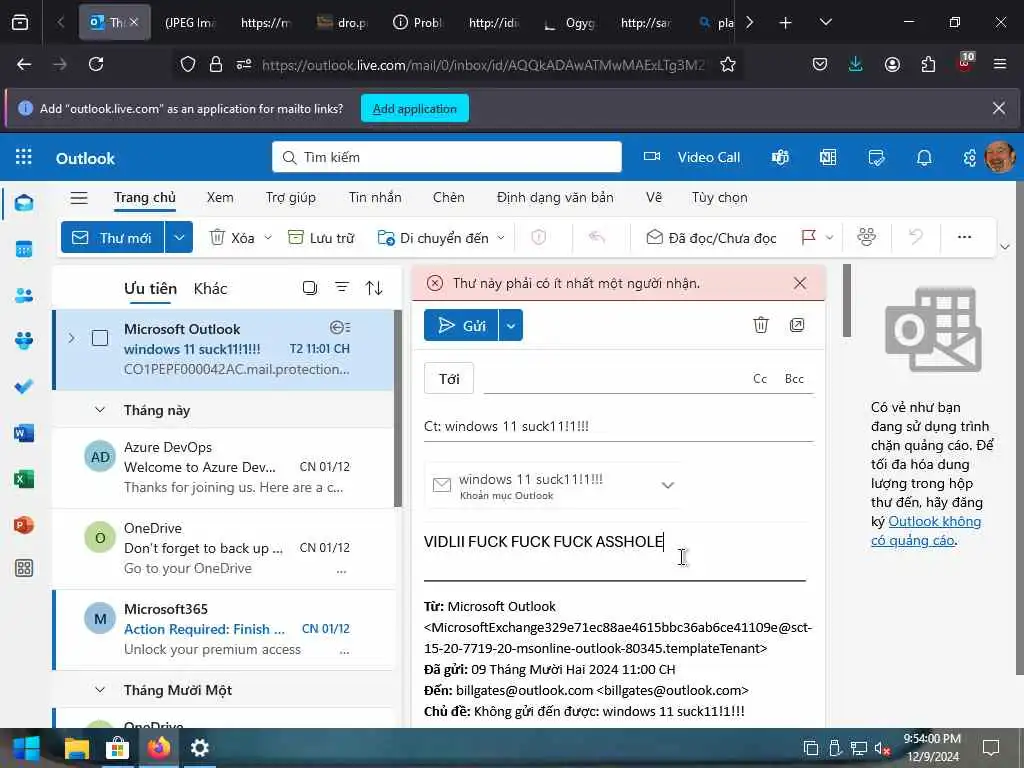
Task: Send the email with Gửi
Action: click(461, 325)
